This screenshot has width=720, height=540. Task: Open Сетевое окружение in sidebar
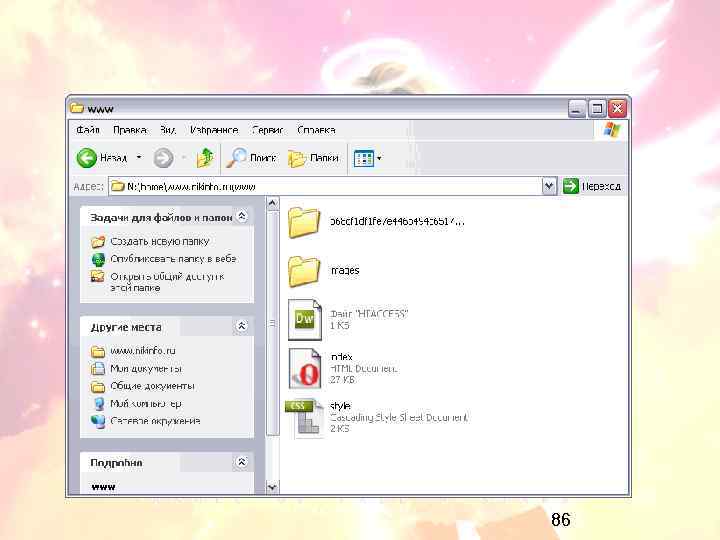(155, 421)
